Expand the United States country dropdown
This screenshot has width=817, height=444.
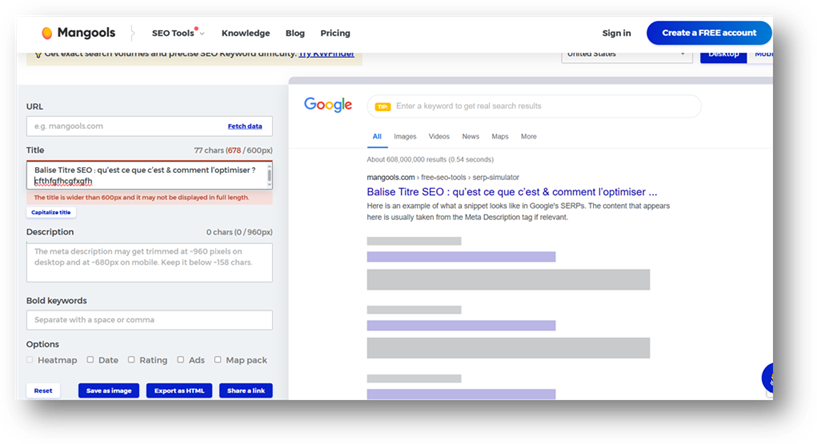pos(626,55)
